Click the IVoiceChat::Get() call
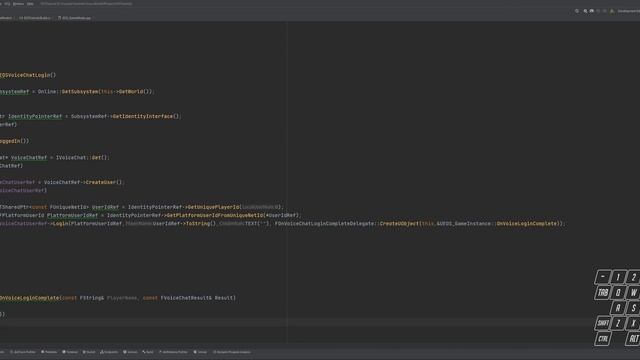 (82, 158)
